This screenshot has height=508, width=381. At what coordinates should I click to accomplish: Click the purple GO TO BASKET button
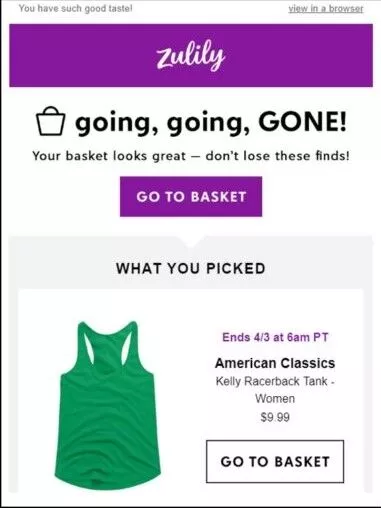(191, 196)
